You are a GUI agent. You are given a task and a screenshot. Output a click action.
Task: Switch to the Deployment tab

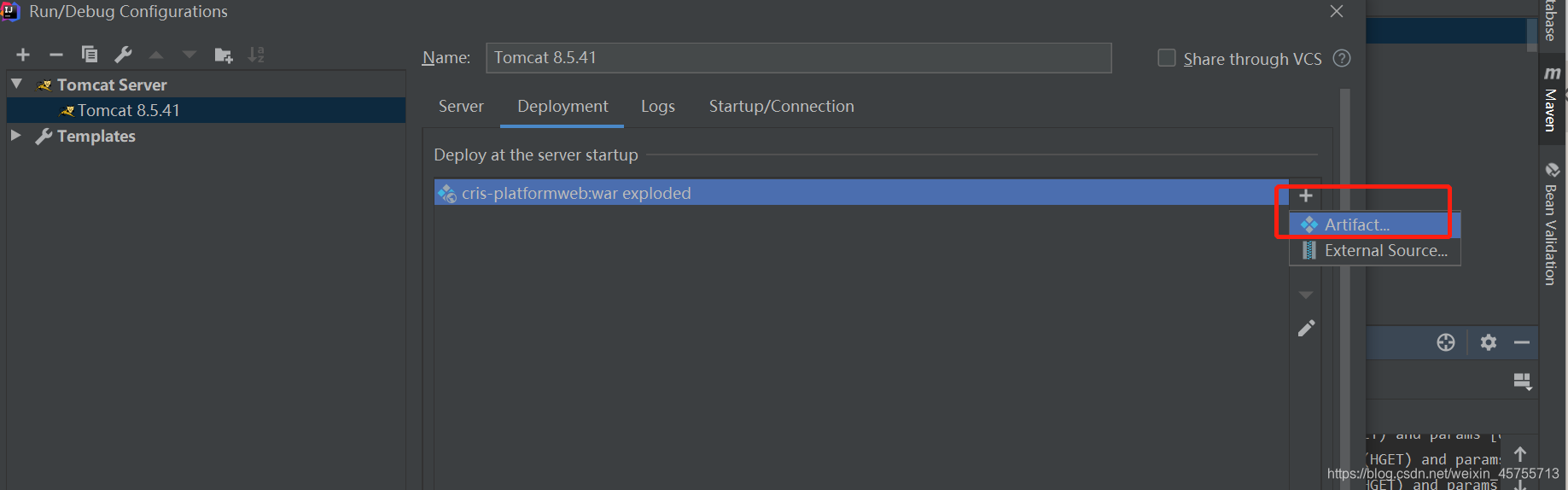[562, 107]
